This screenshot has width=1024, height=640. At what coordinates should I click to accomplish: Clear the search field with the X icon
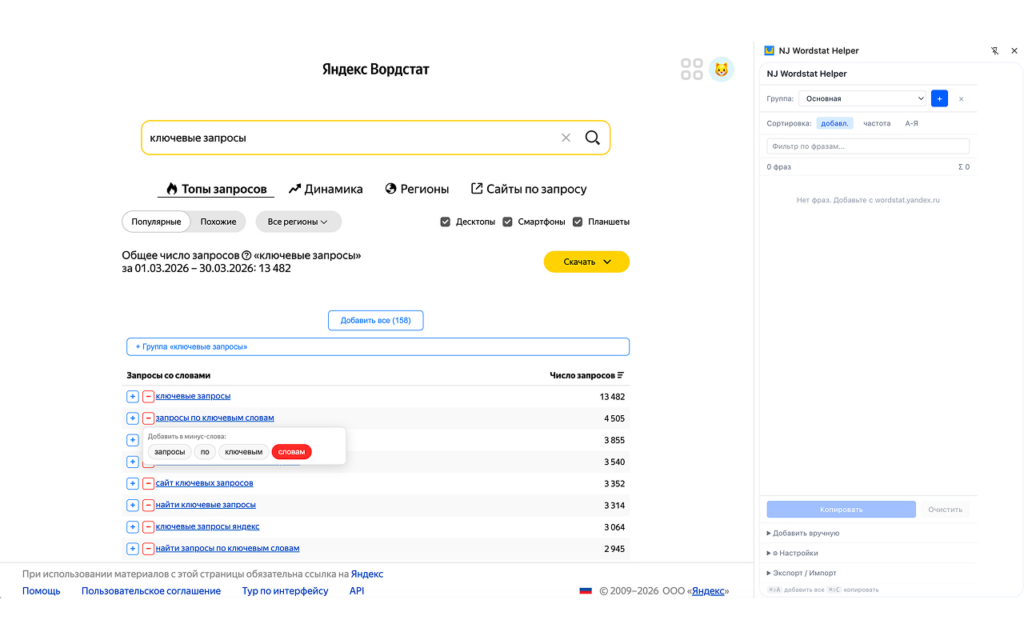tap(566, 138)
